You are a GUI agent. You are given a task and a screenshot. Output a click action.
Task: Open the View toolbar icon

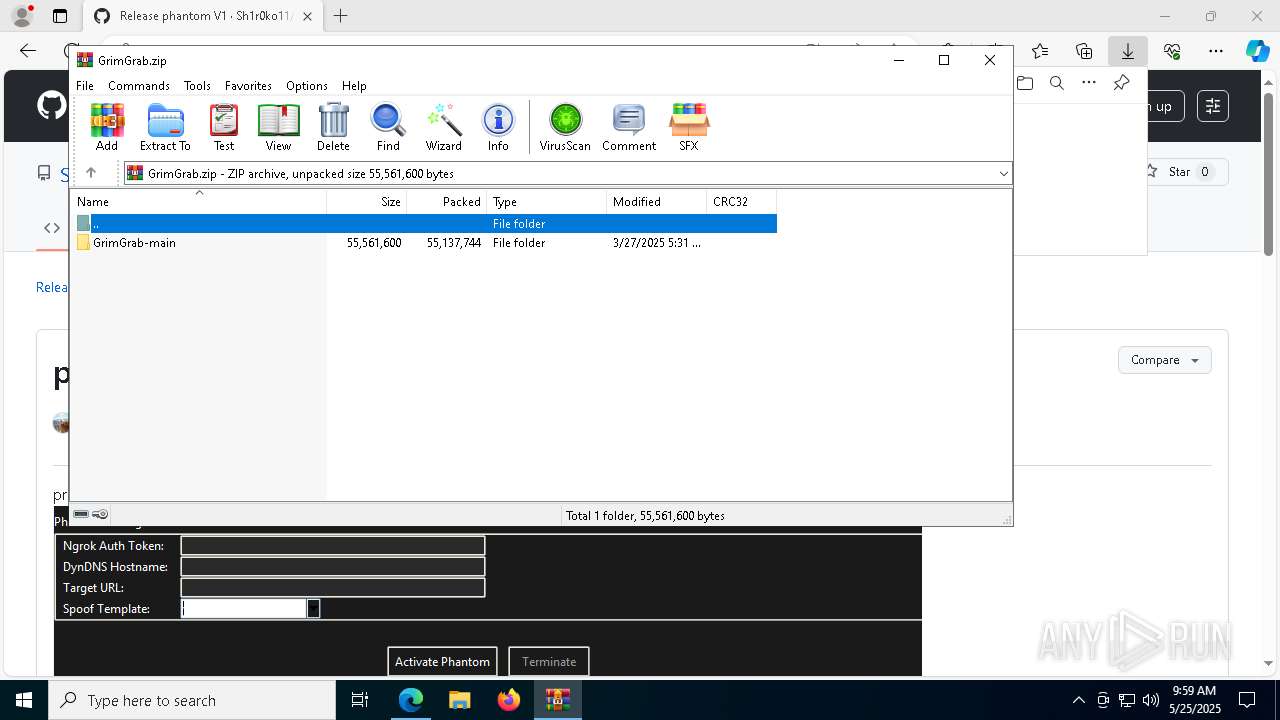(278, 127)
